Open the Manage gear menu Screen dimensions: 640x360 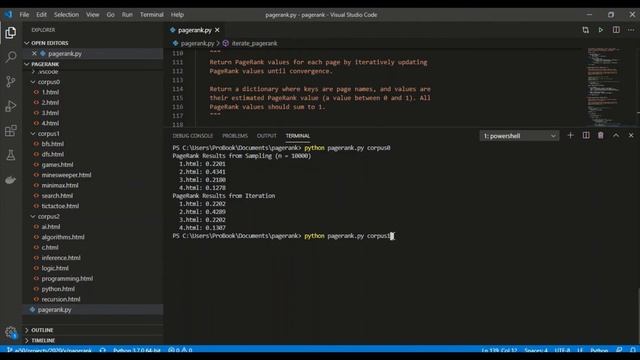pyautogui.click(x=11, y=332)
